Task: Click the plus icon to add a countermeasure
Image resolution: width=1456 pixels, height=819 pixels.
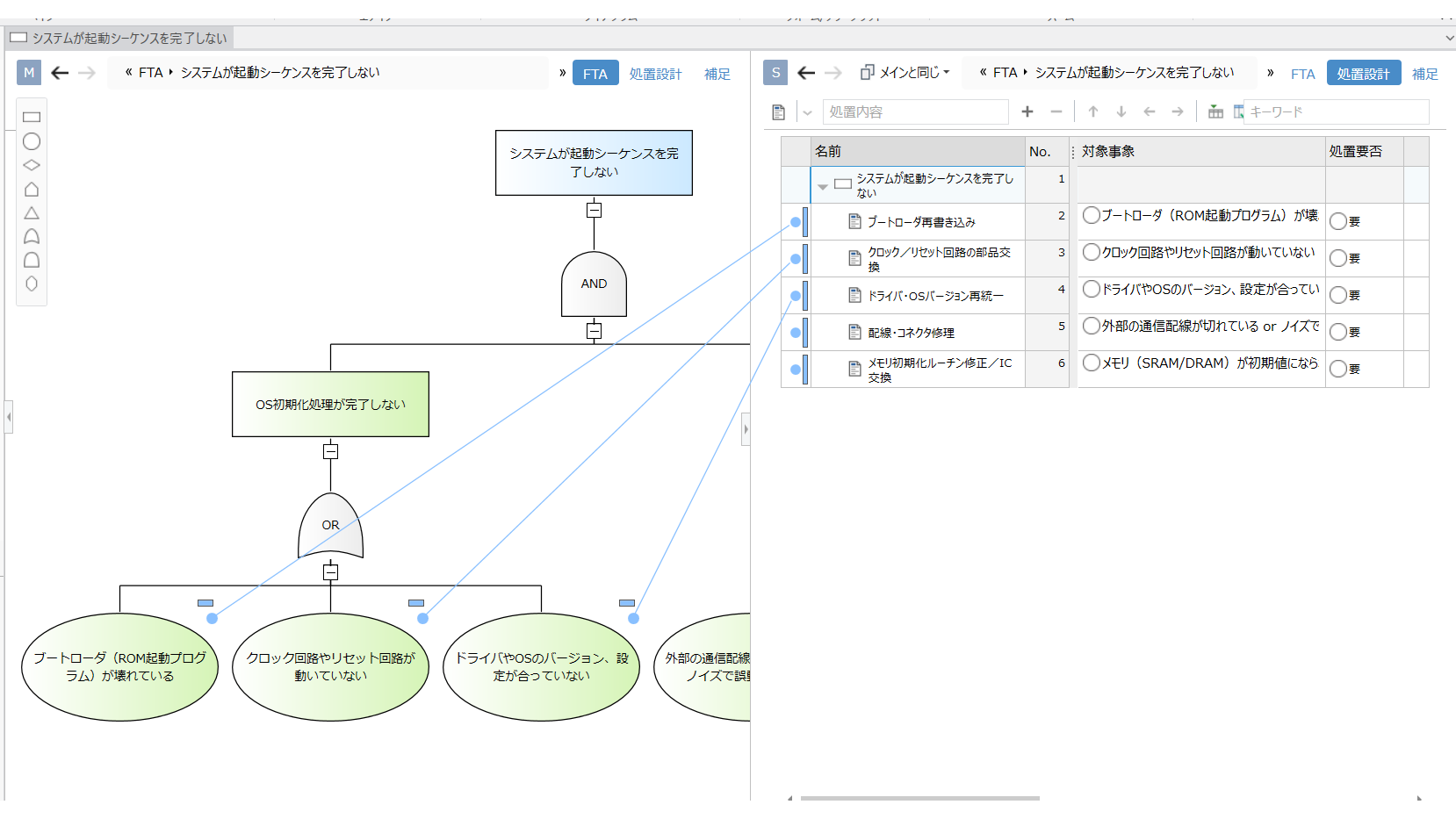Action: (x=1027, y=111)
